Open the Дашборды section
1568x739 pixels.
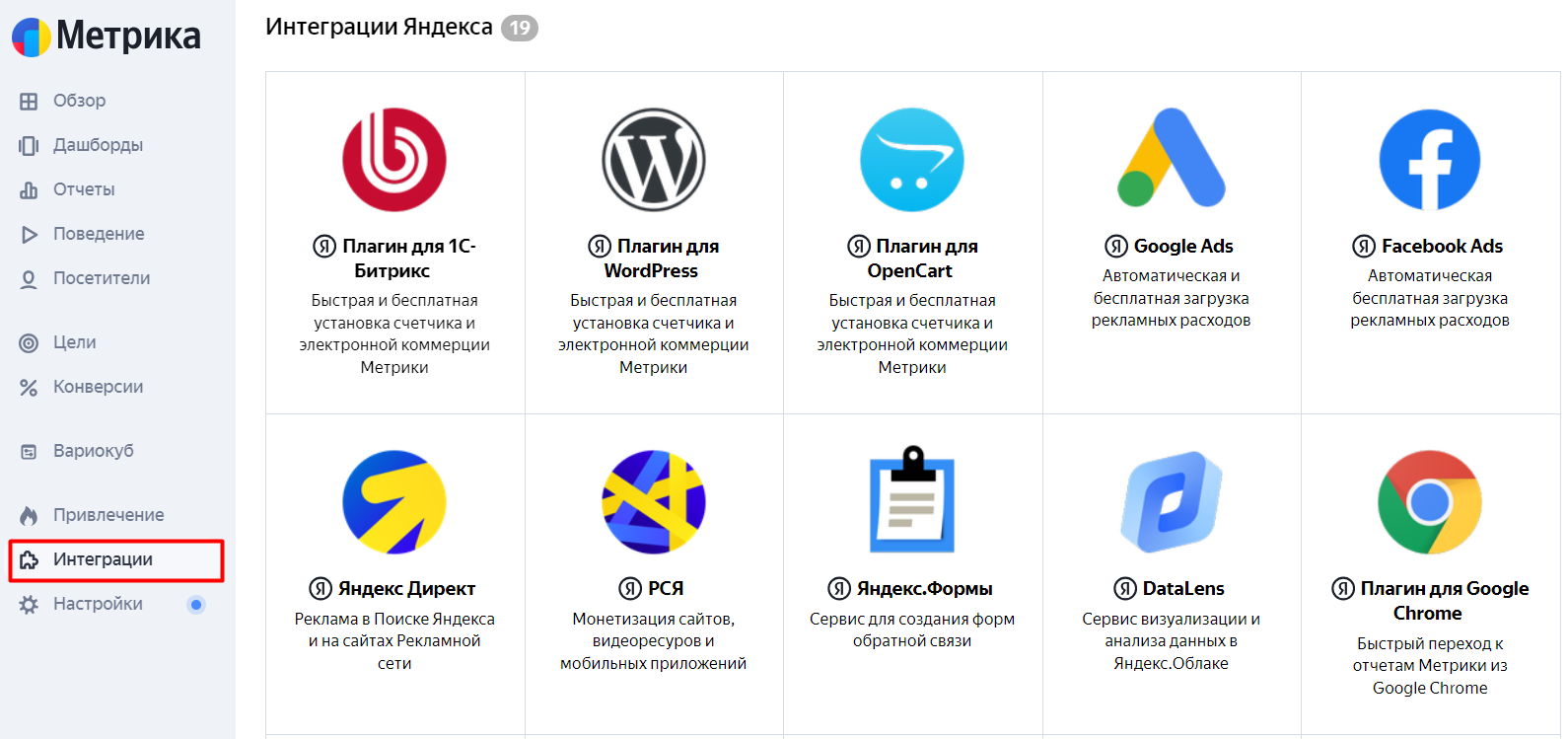click(x=98, y=145)
